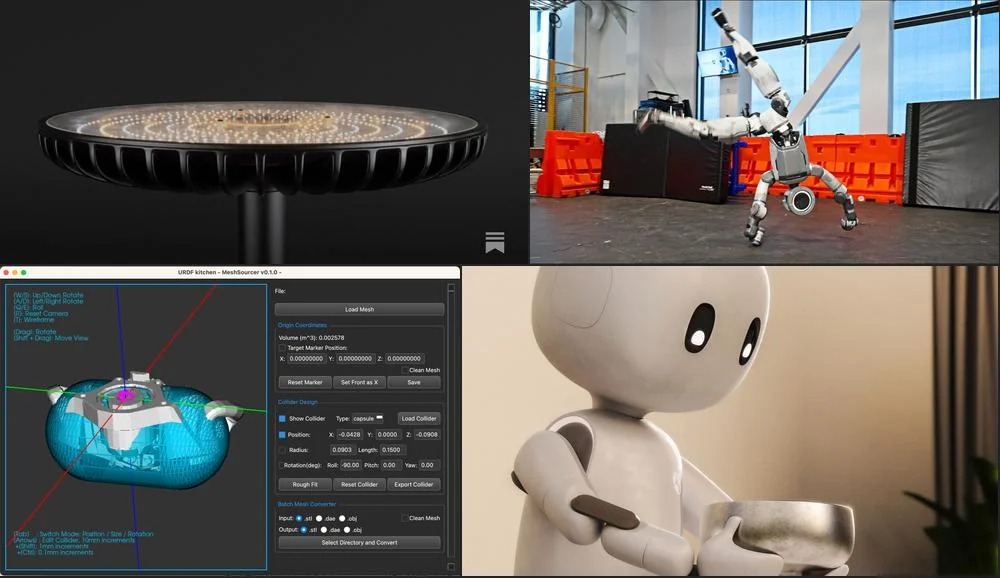
Task: Click the magenta origin marker in 3D viewport
Action: 127,396
